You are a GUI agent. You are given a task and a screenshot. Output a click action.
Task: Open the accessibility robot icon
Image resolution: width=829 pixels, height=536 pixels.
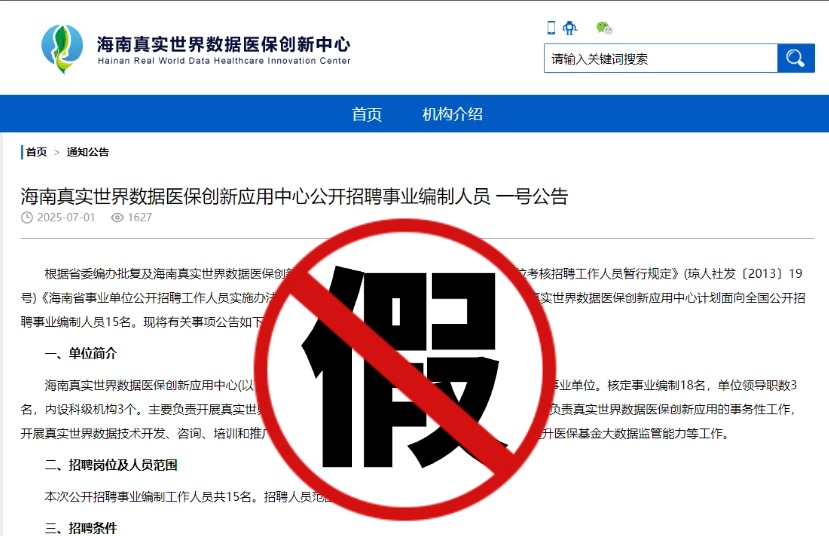570,27
